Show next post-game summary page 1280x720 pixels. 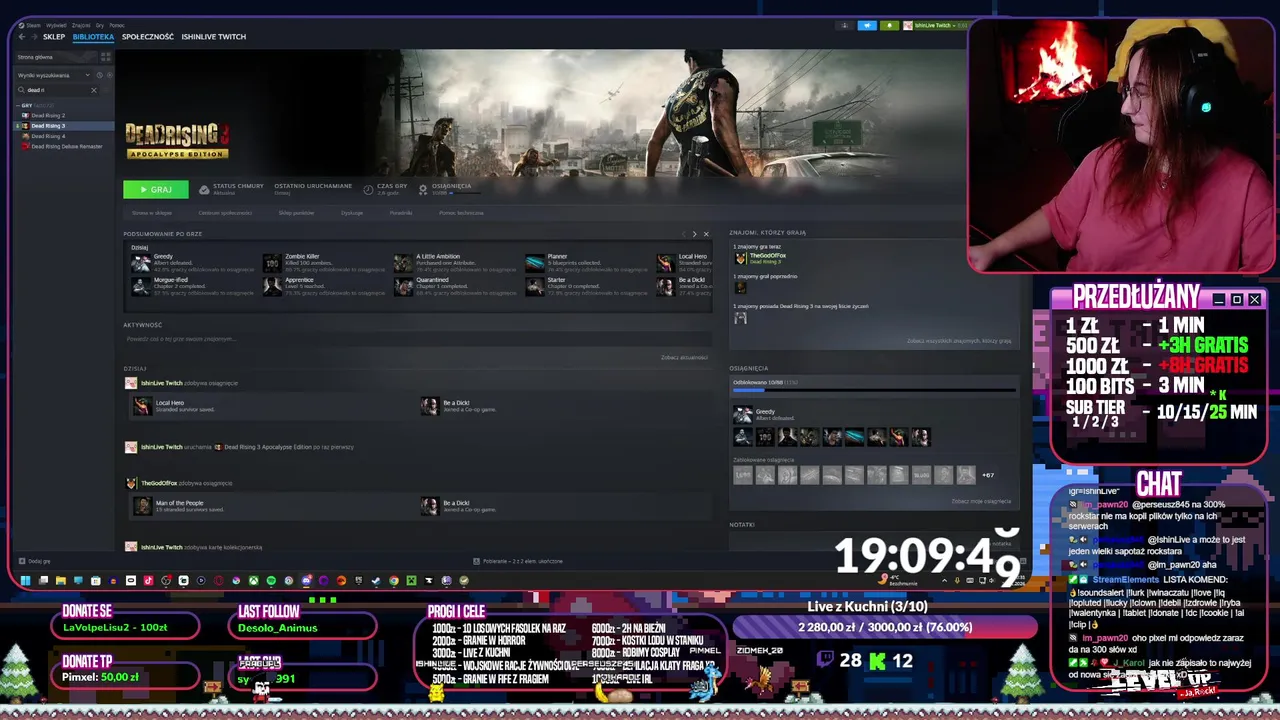[x=694, y=234]
